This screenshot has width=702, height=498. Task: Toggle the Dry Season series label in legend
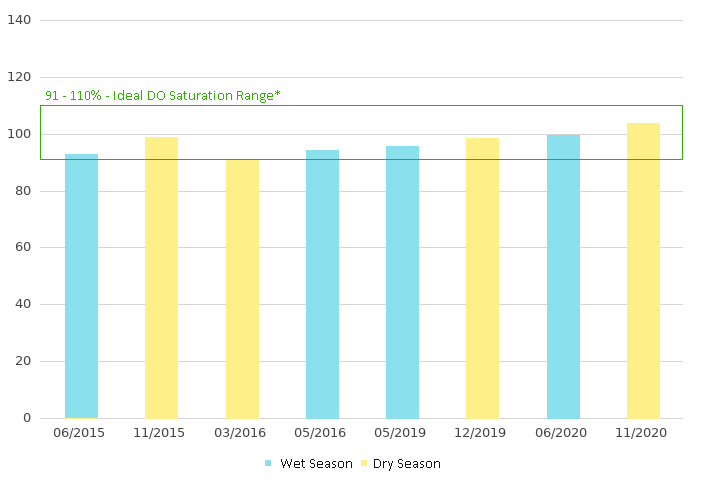click(406, 464)
